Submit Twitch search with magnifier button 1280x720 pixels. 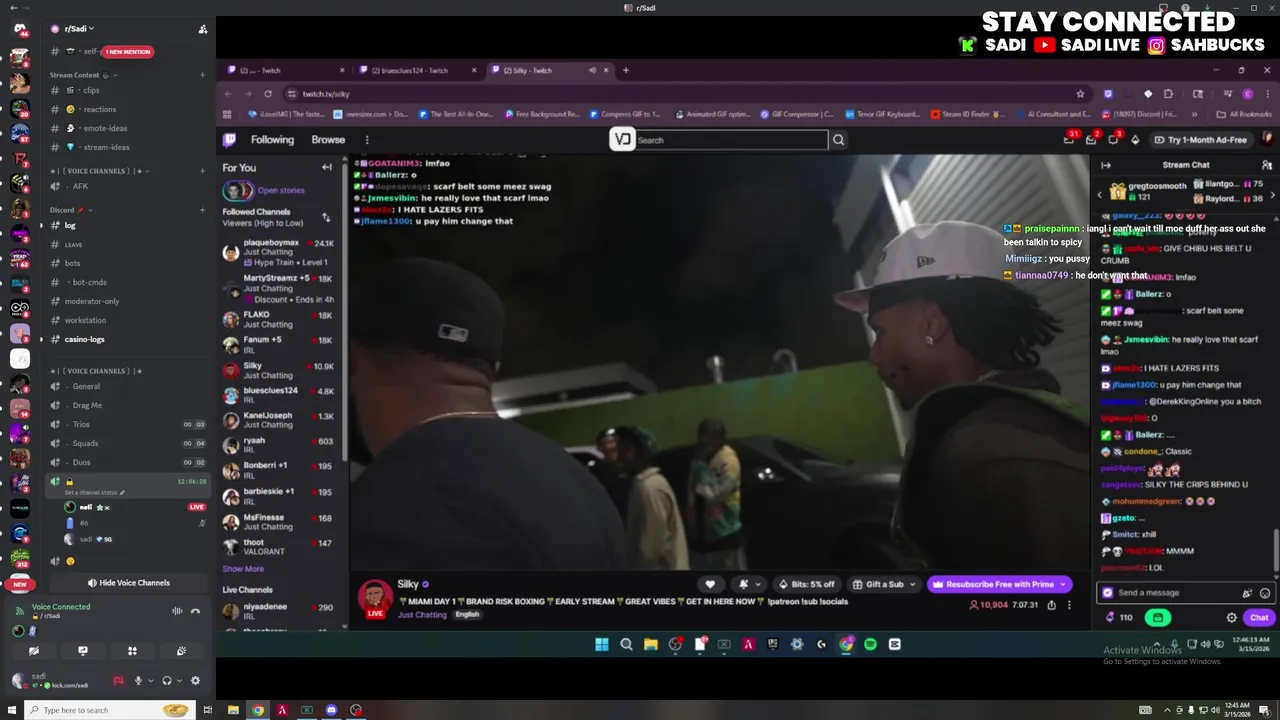pyautogui.click(x=838, y=140)
